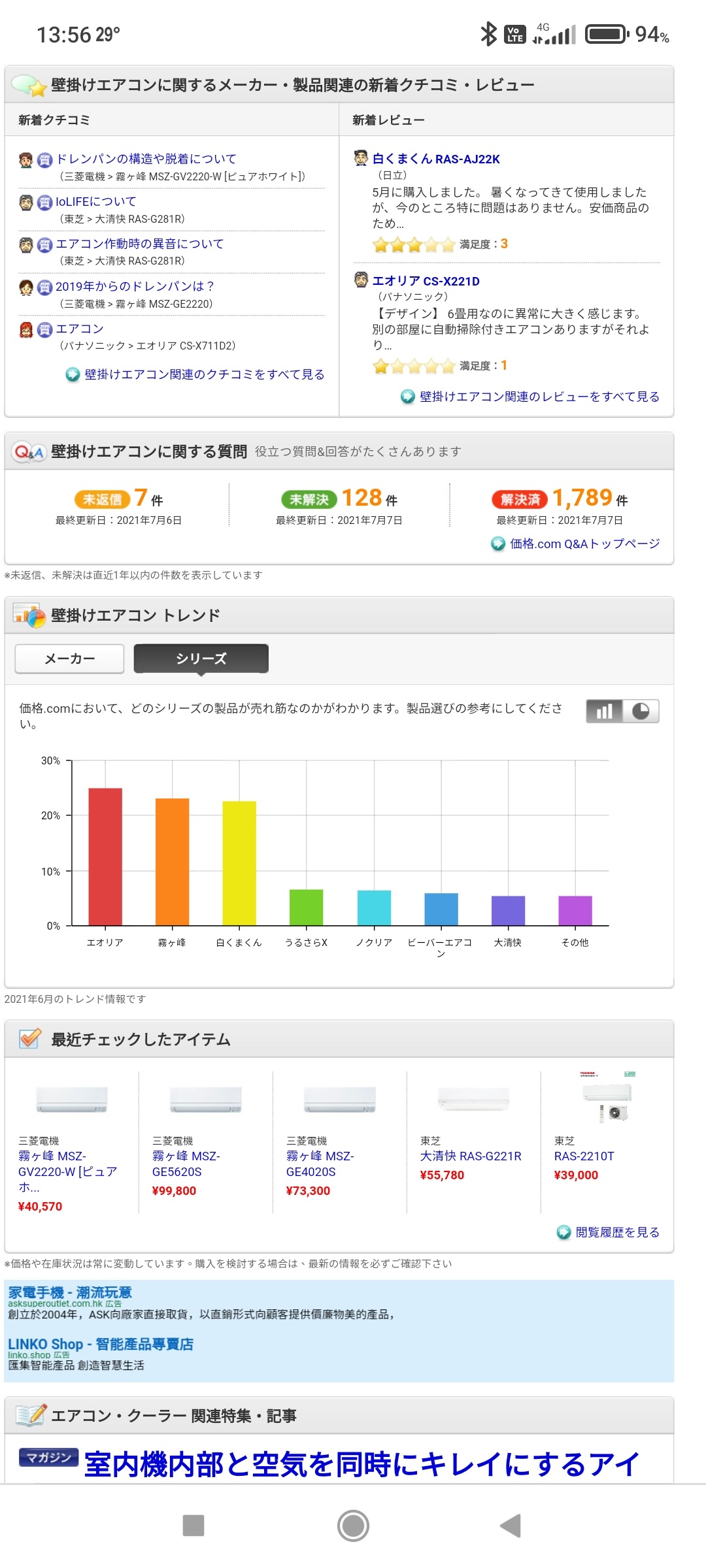This screenshot has width=706, height=1568.
Task: View all 壁掛けエアコン関連のレビュー
Action: pyautogui.click(x=539, y=397)
